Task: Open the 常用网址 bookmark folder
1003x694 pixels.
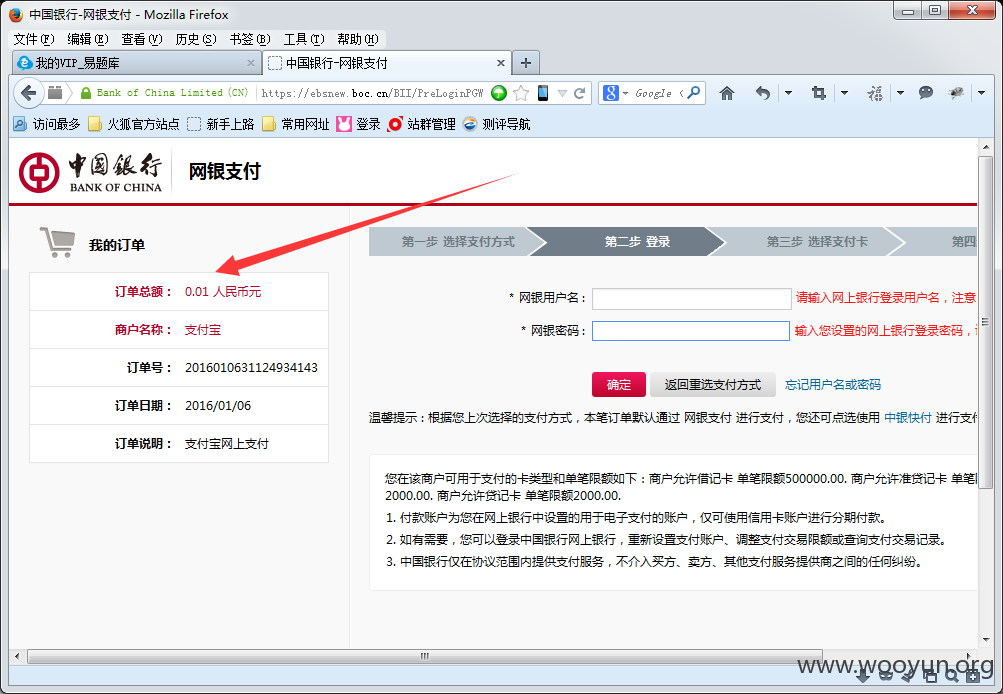Action: click(296, 124)
